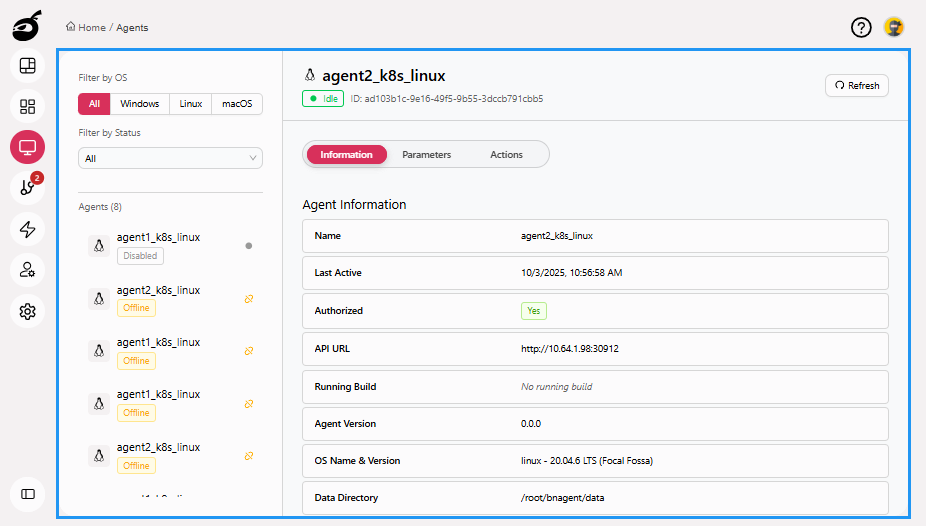Expand the Filter by Status dropdown
Screen dimensions: 926x526
(170, 158)
